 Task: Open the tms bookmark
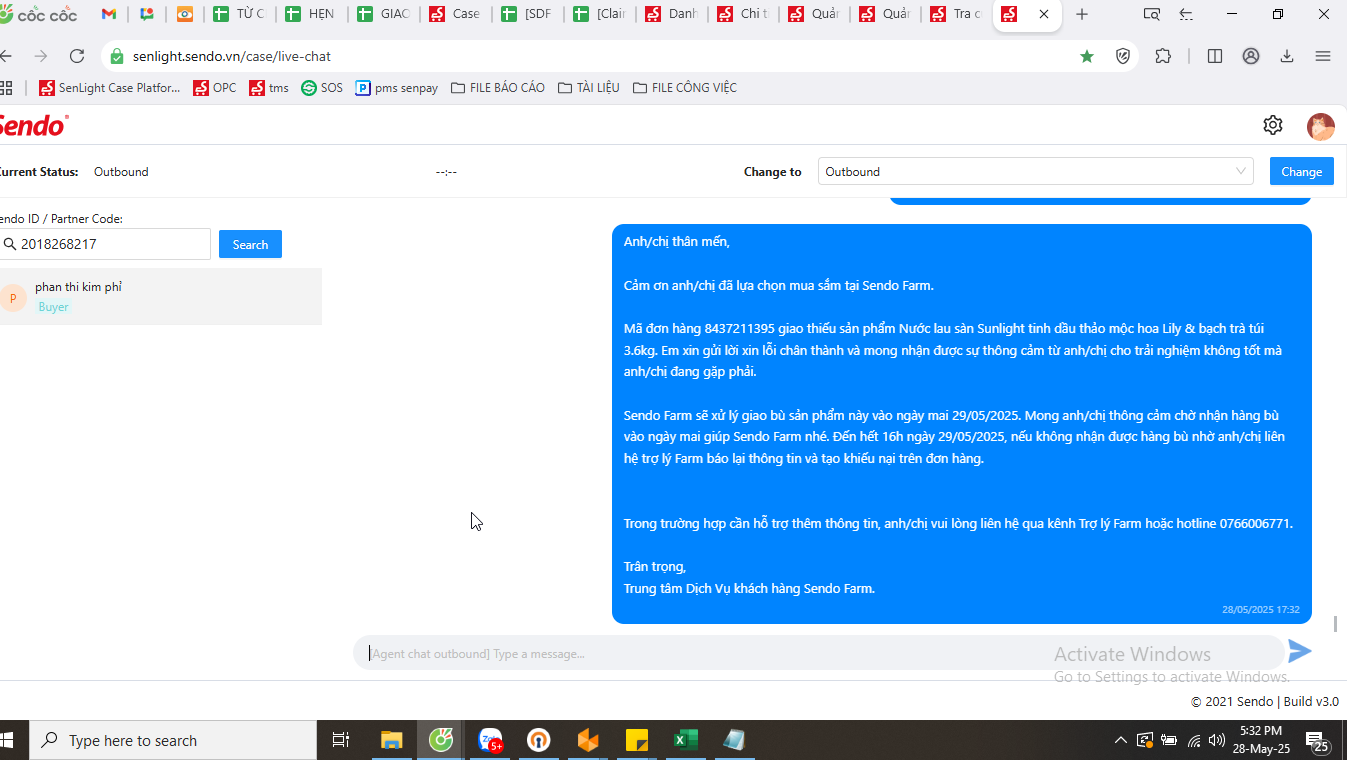tap(269, 88)
